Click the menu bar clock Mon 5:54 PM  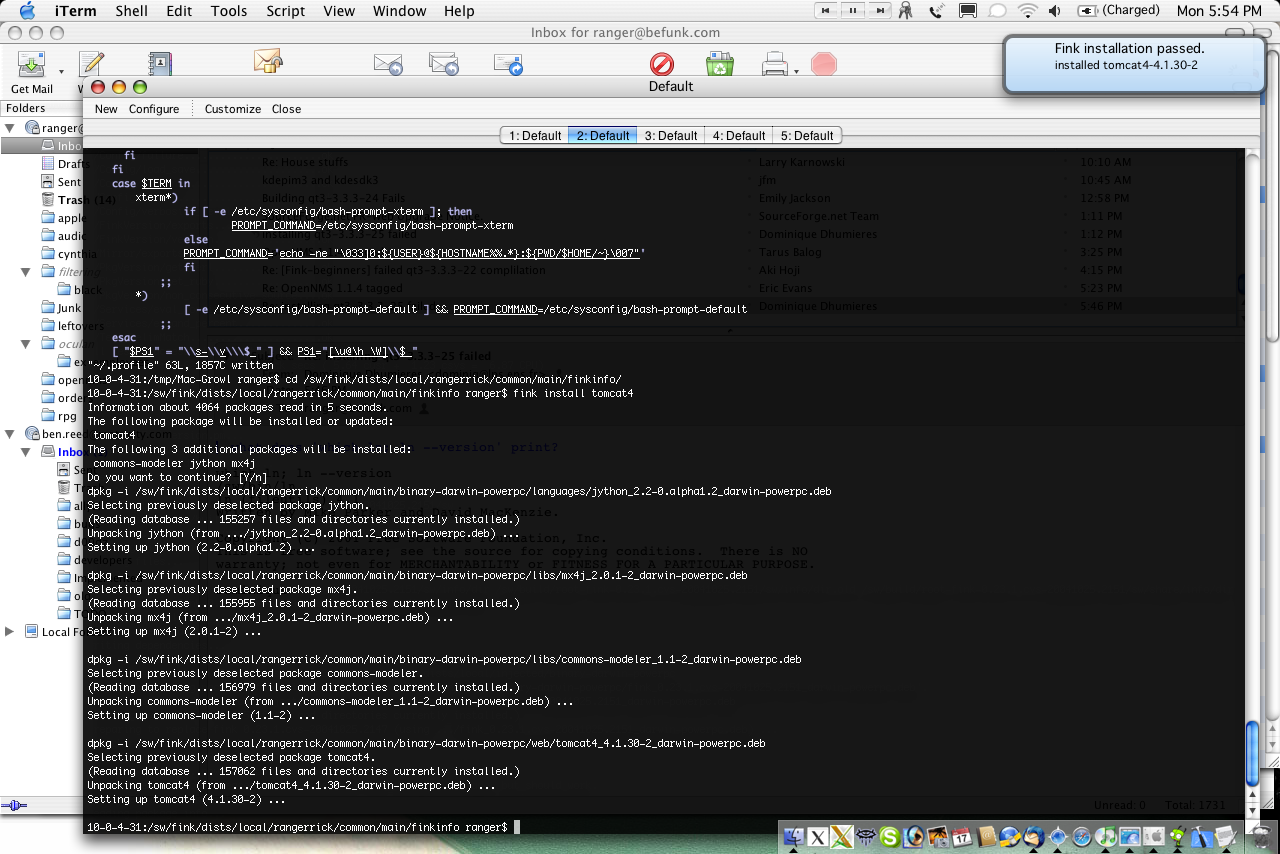(x=1219, y=11)
